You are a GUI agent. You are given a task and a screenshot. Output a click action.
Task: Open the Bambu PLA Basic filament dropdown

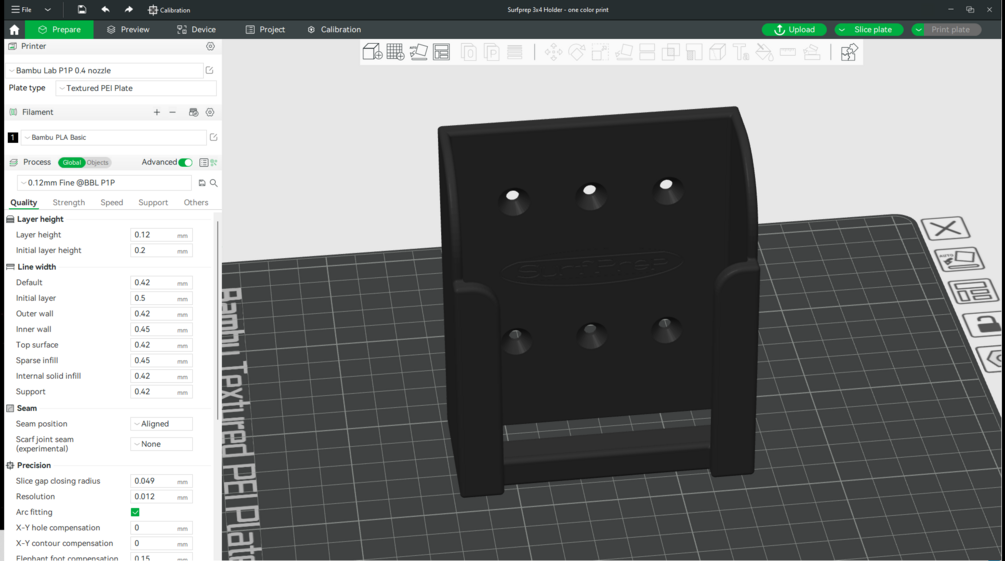[114, 137]
